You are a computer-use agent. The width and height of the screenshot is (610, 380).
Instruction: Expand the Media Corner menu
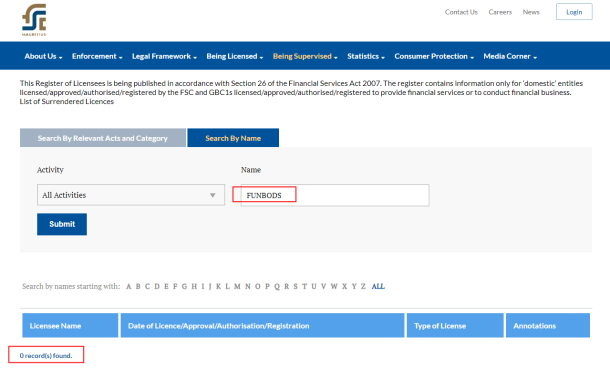510,56
